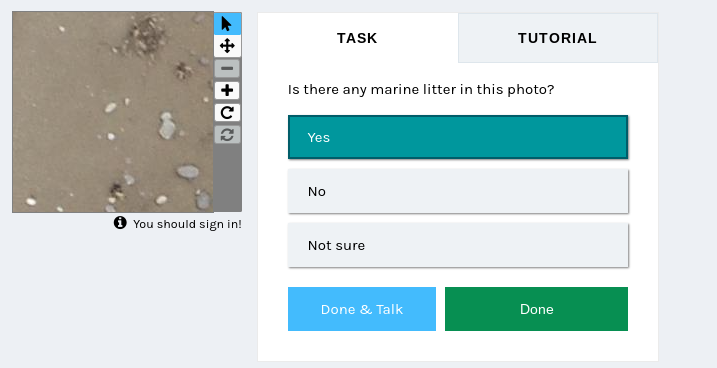Click the info icon beside sign-in notice
The height and width of the screenshot is (368, 717).
pyautogui.click(x=120, y=223)
